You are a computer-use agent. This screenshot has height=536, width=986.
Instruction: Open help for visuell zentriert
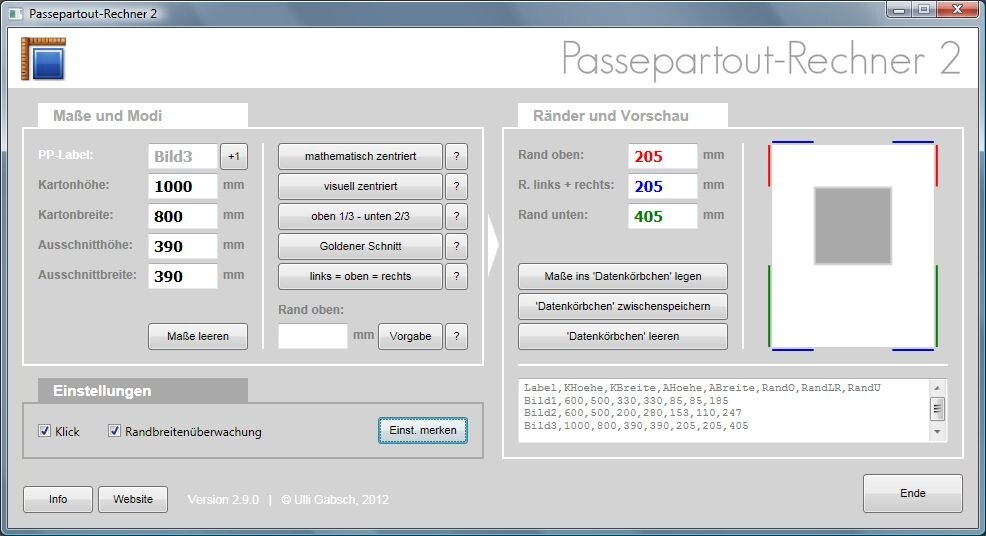457,186
